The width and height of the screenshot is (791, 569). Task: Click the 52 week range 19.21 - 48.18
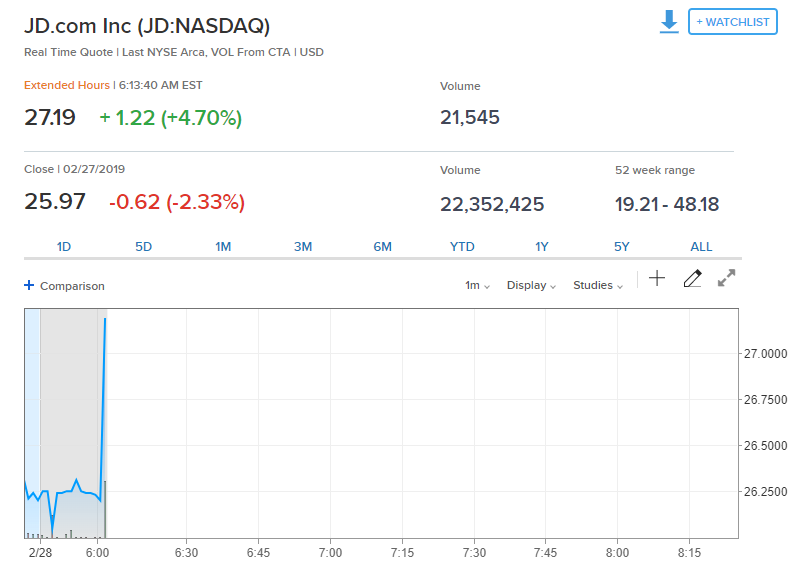point(666,204)
